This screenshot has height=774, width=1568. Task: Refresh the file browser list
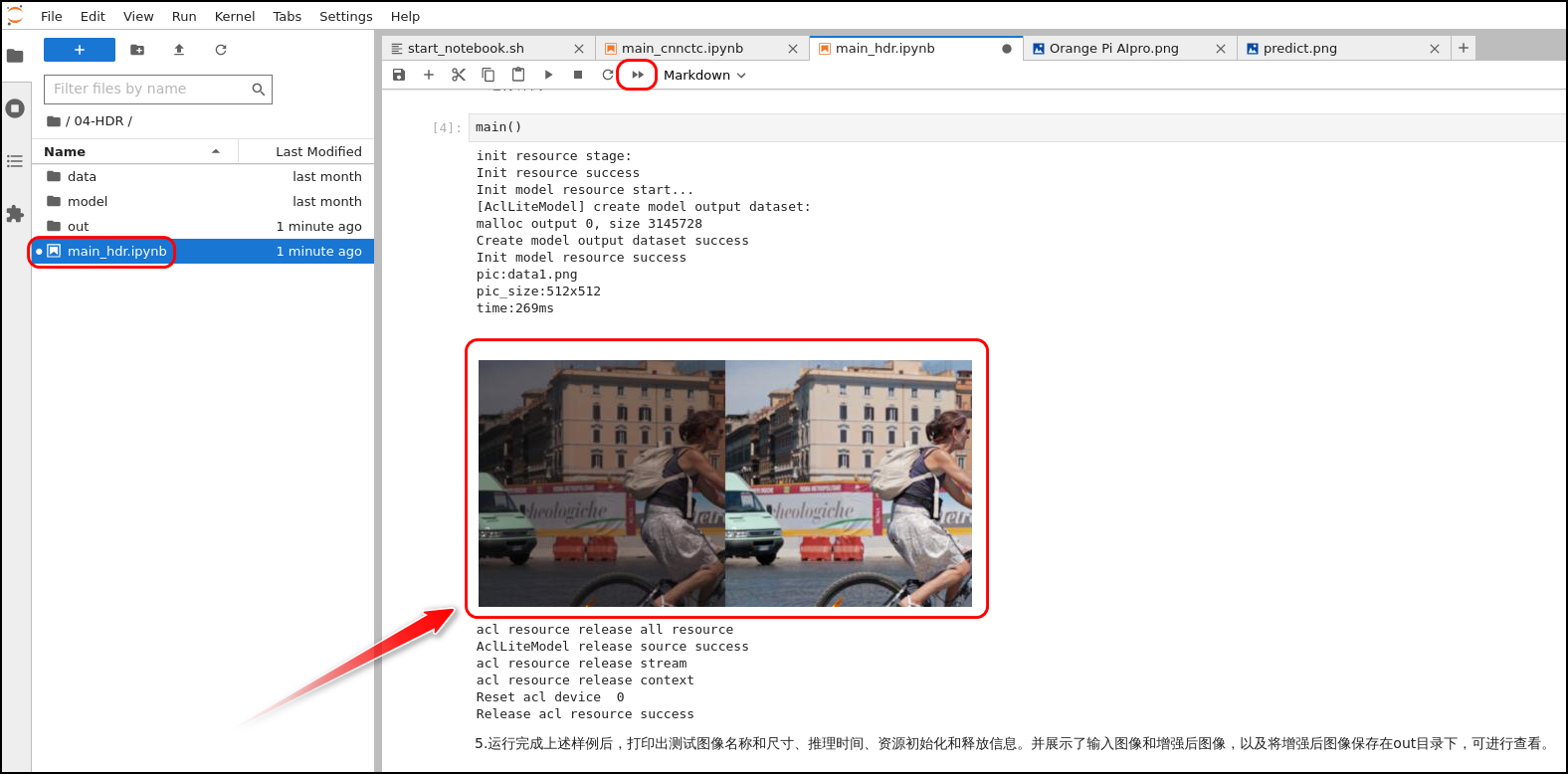221,50
